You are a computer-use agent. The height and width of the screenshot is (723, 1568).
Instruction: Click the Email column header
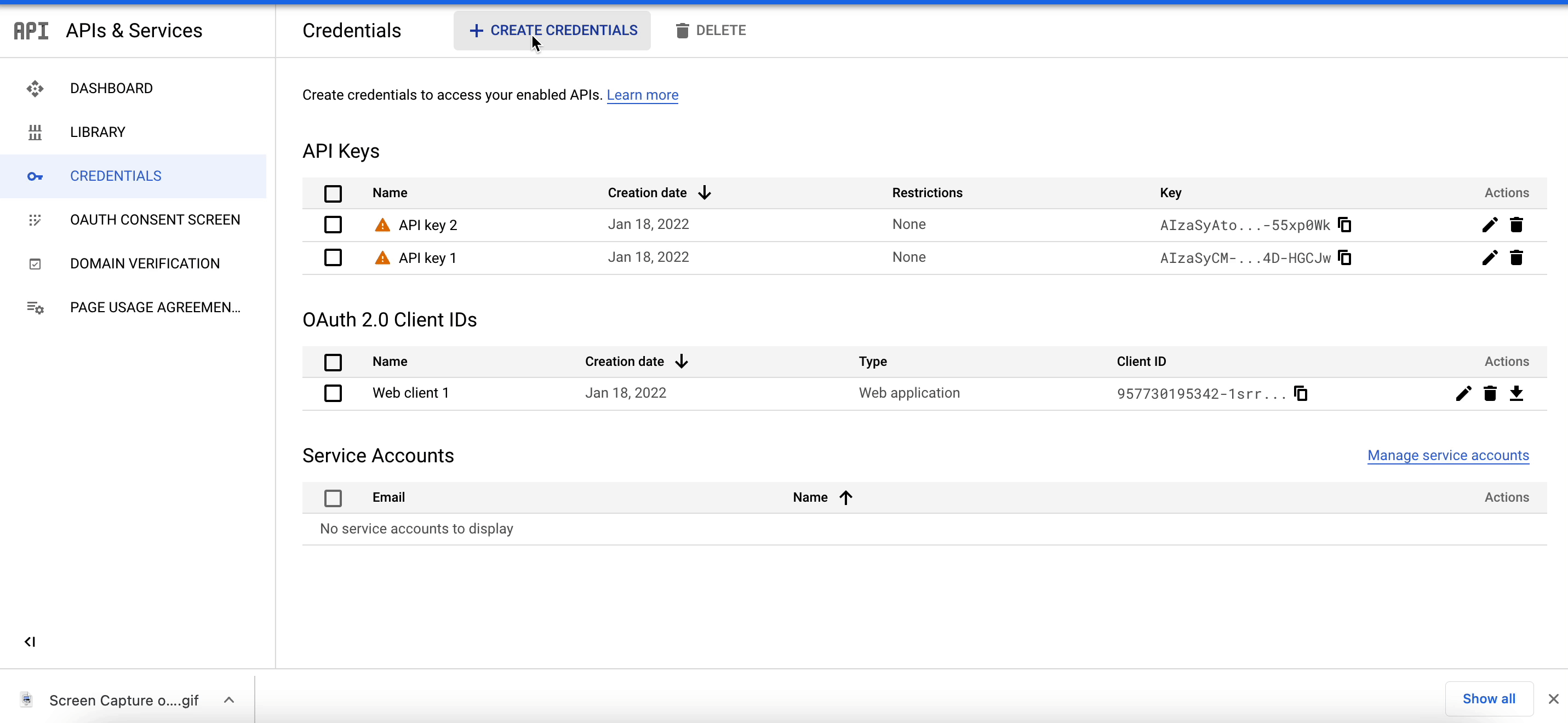[388, 497]
